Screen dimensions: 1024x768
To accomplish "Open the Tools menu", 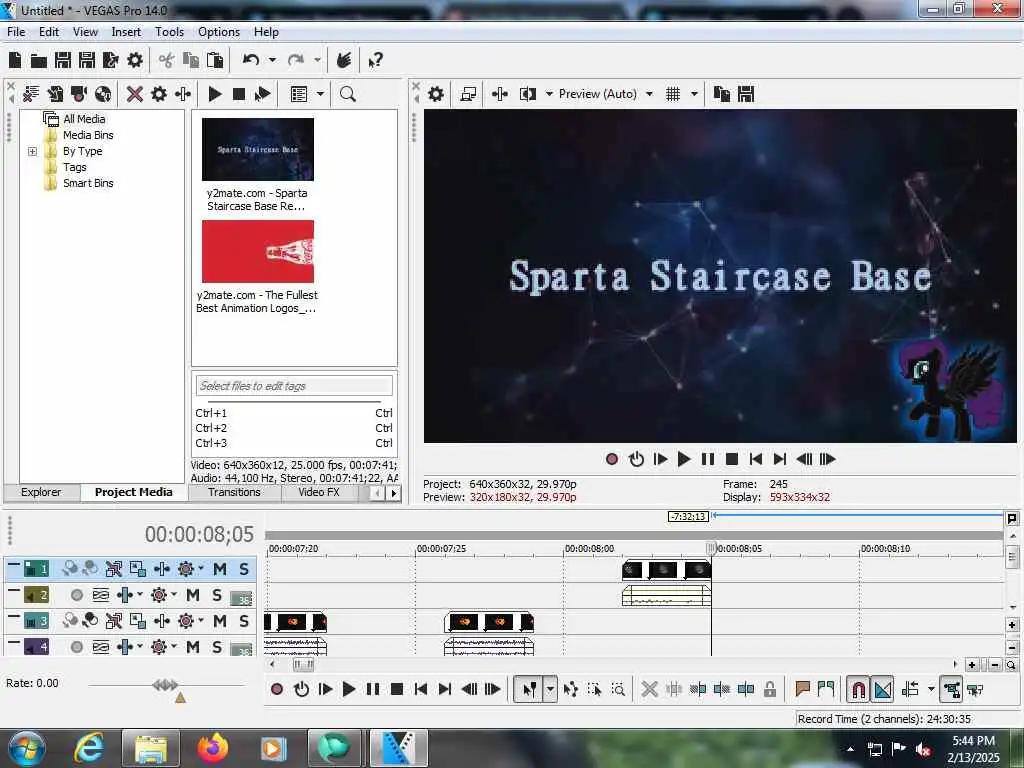I will click(169, 31).
